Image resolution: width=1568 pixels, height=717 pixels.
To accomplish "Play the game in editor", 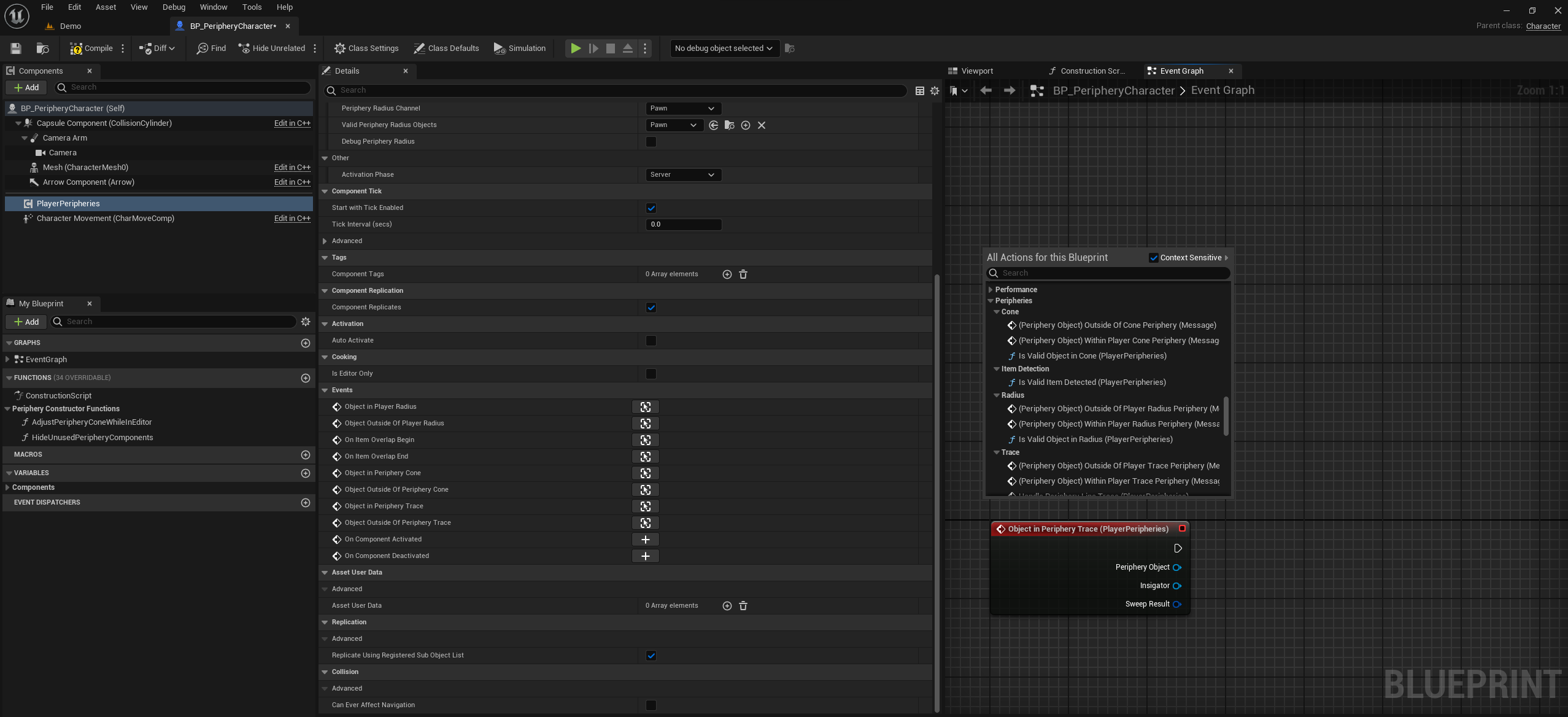I will pyautogui.click(x=576, y=48).
